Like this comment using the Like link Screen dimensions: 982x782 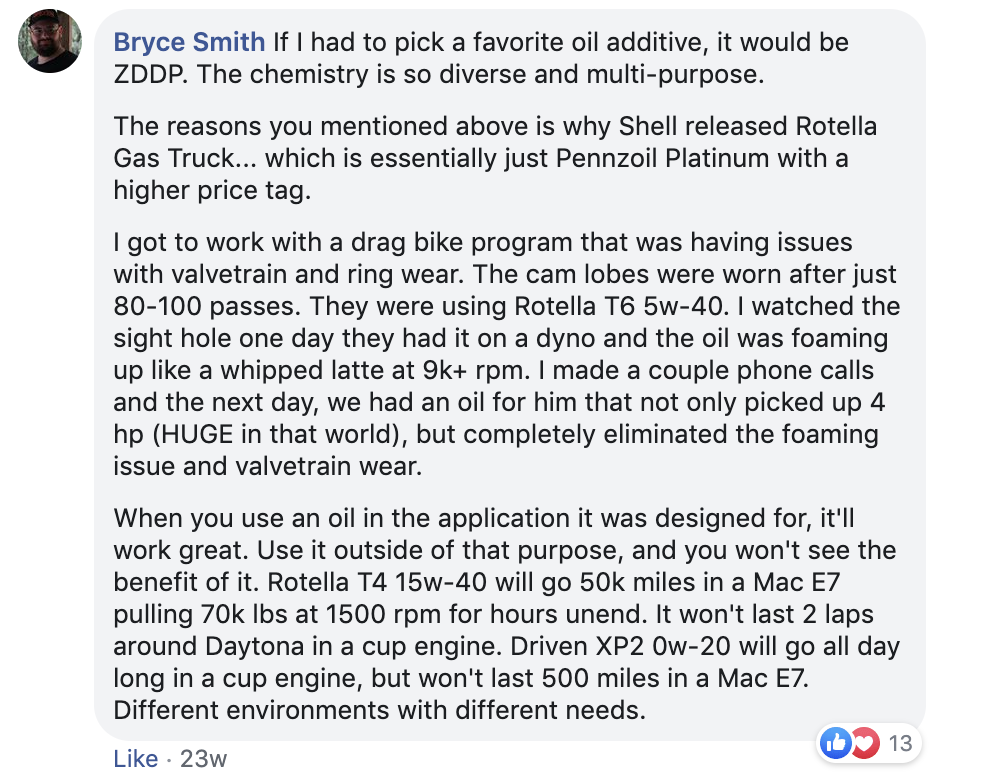(x=135, y=759)
